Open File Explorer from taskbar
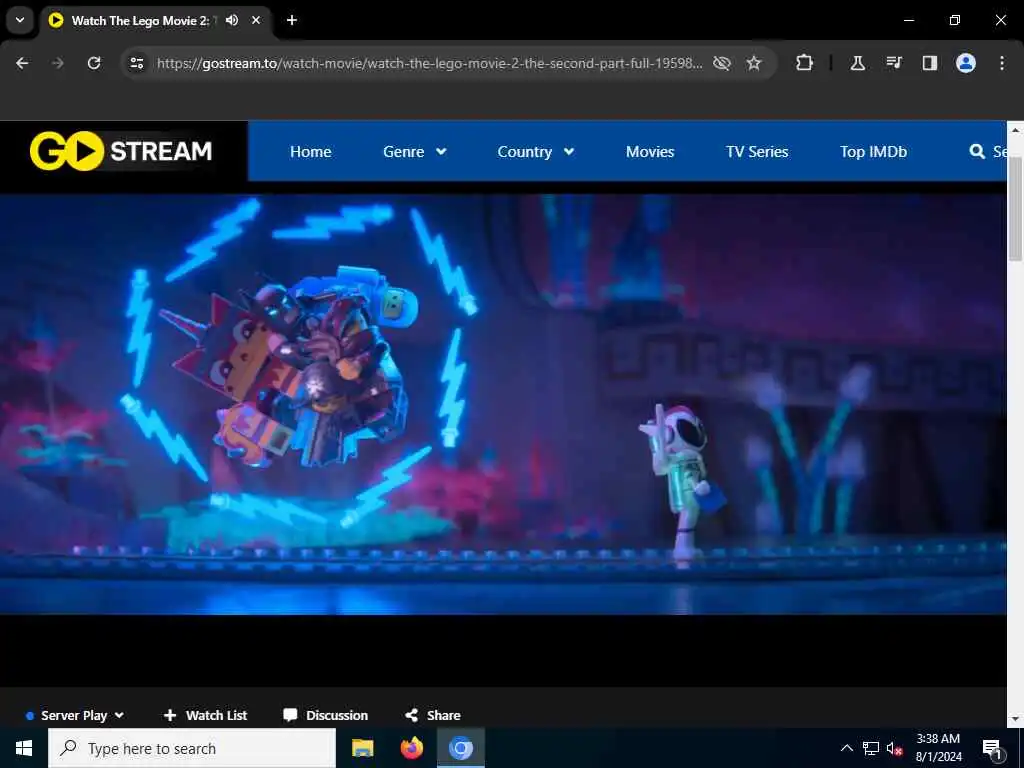The width and height of the screenshot is (1024, 768). pos(362,748)
